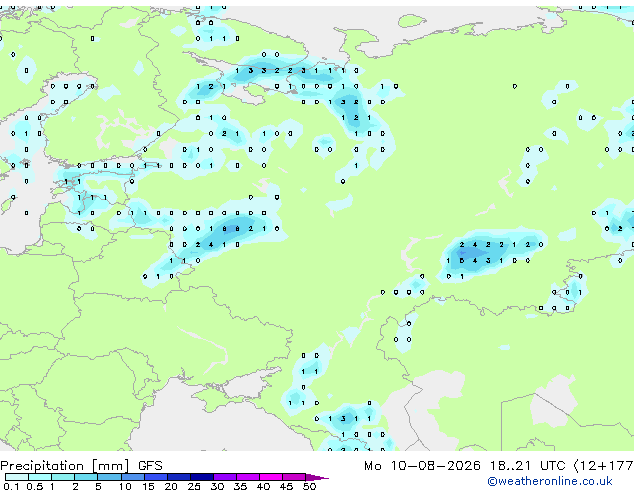Click the 'Mo 10-08-2026' date text

coord(422,466)
